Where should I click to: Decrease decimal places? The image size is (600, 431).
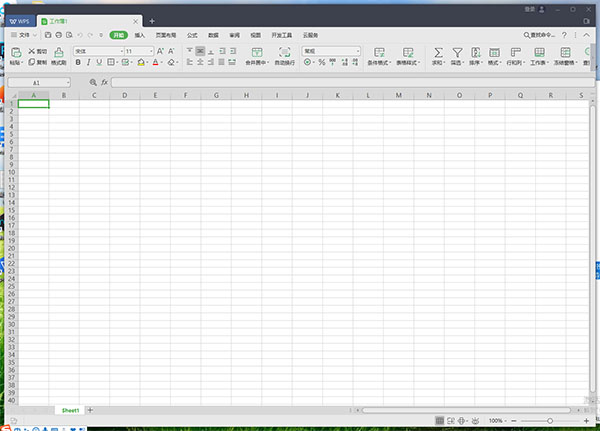click(x=355, y=62)
